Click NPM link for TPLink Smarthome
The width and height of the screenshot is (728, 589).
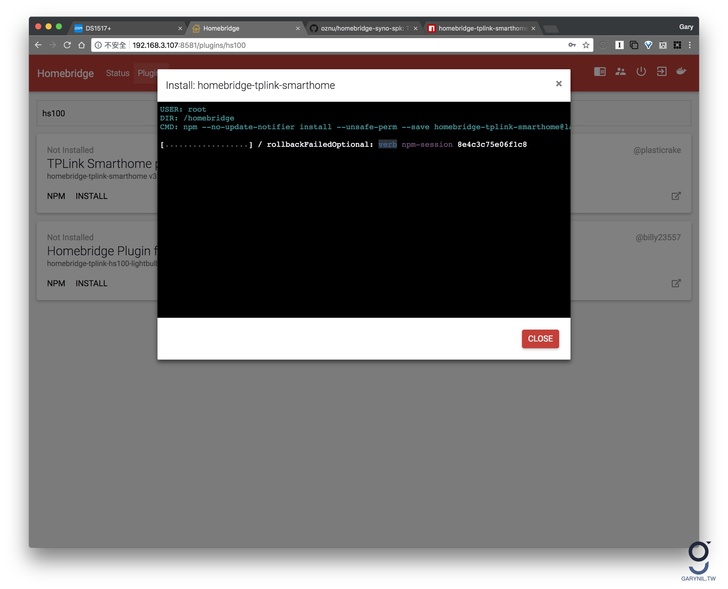click(56, 196)
